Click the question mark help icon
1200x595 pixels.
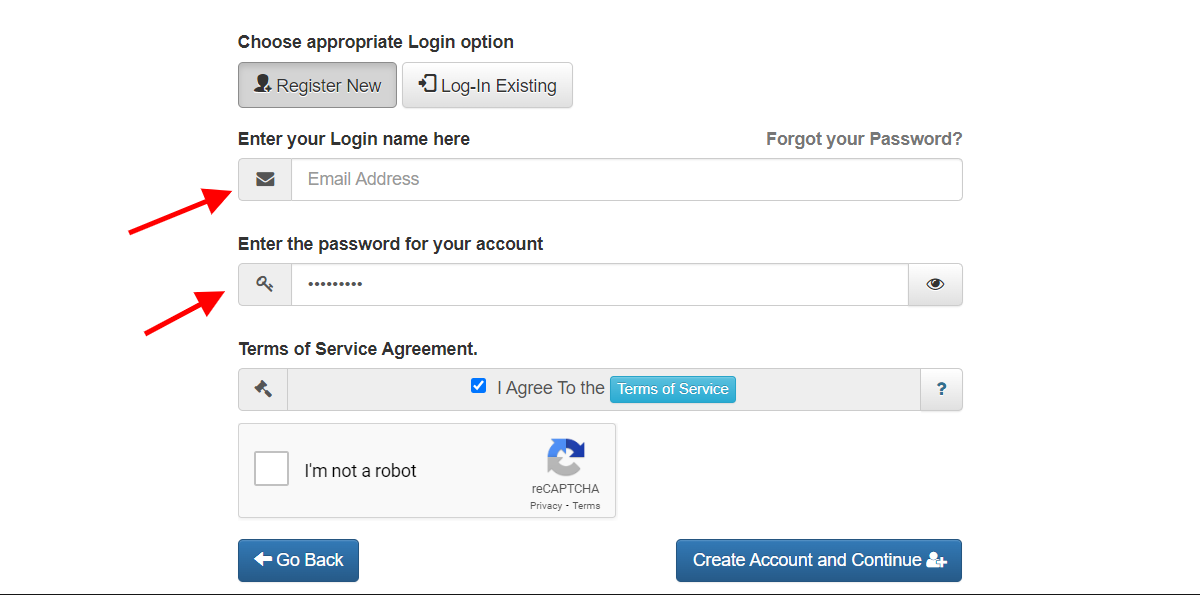(x=941, y=389)
